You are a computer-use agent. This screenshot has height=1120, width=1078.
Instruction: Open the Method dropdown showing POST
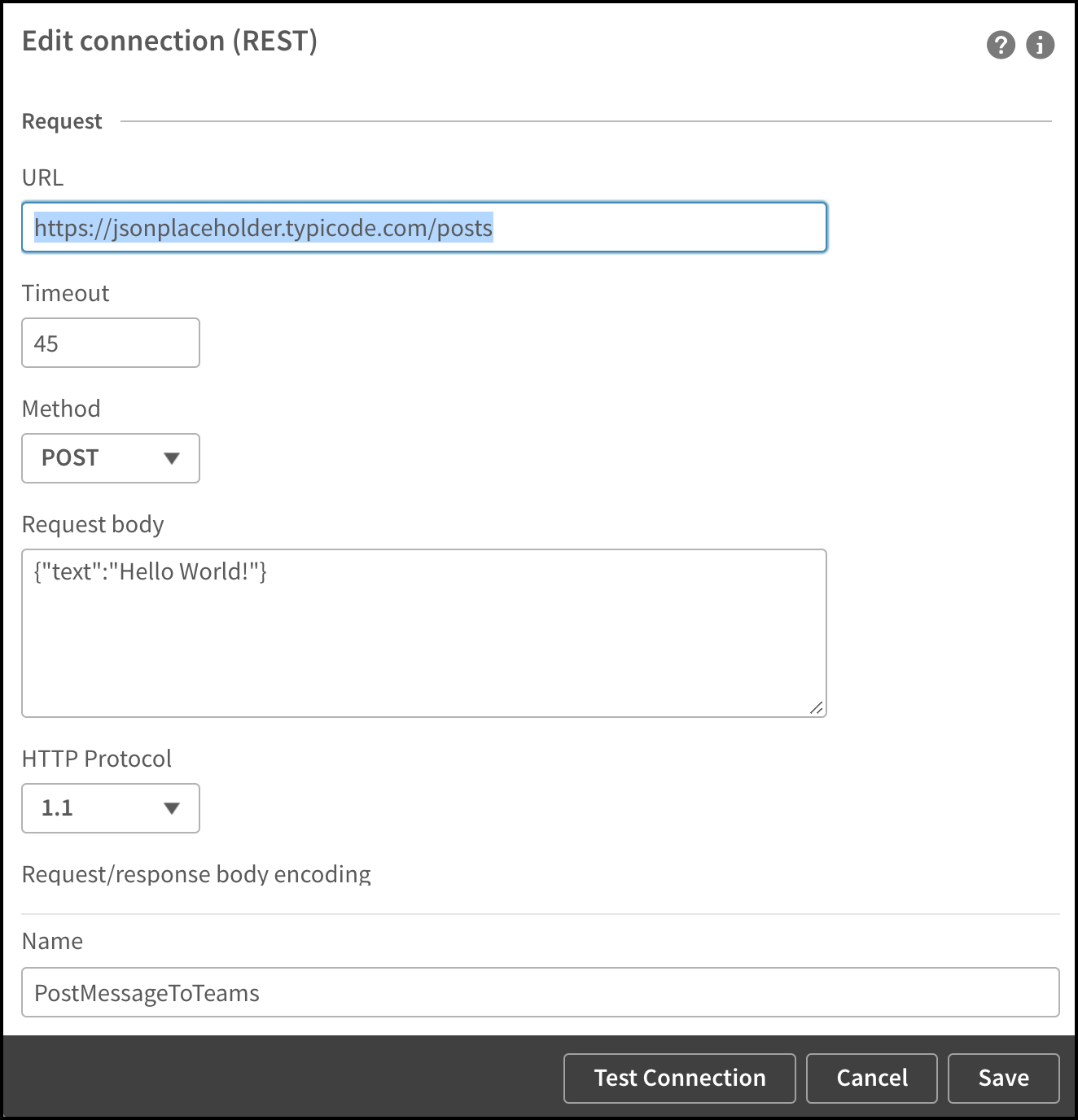pyautogui.click(x=111, y=458)
